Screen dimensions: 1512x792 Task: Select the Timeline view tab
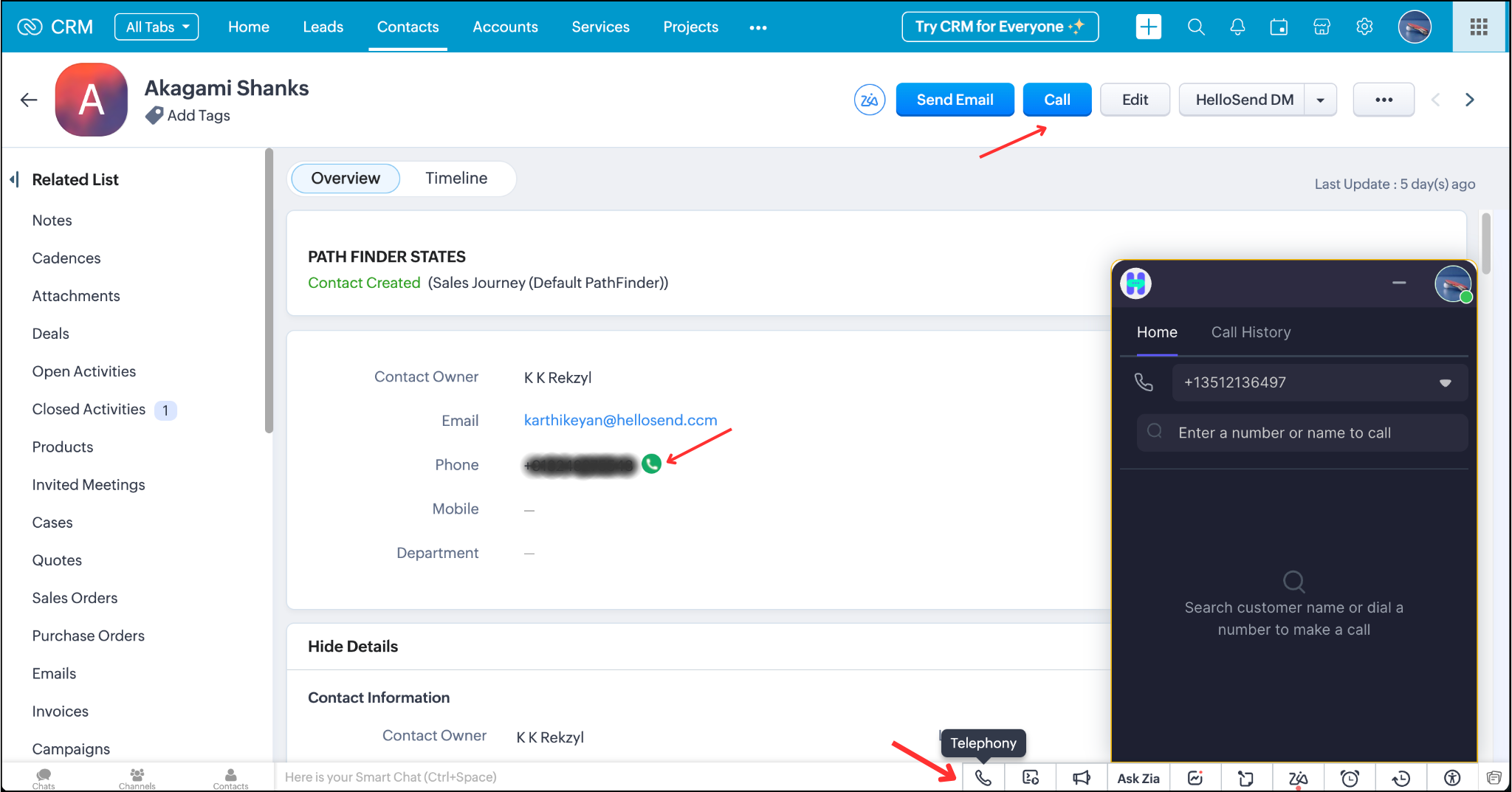pyautogui.click(x=456, y=178)
